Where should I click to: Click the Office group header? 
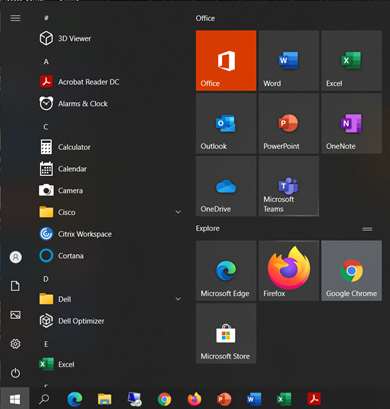[205, 18]
